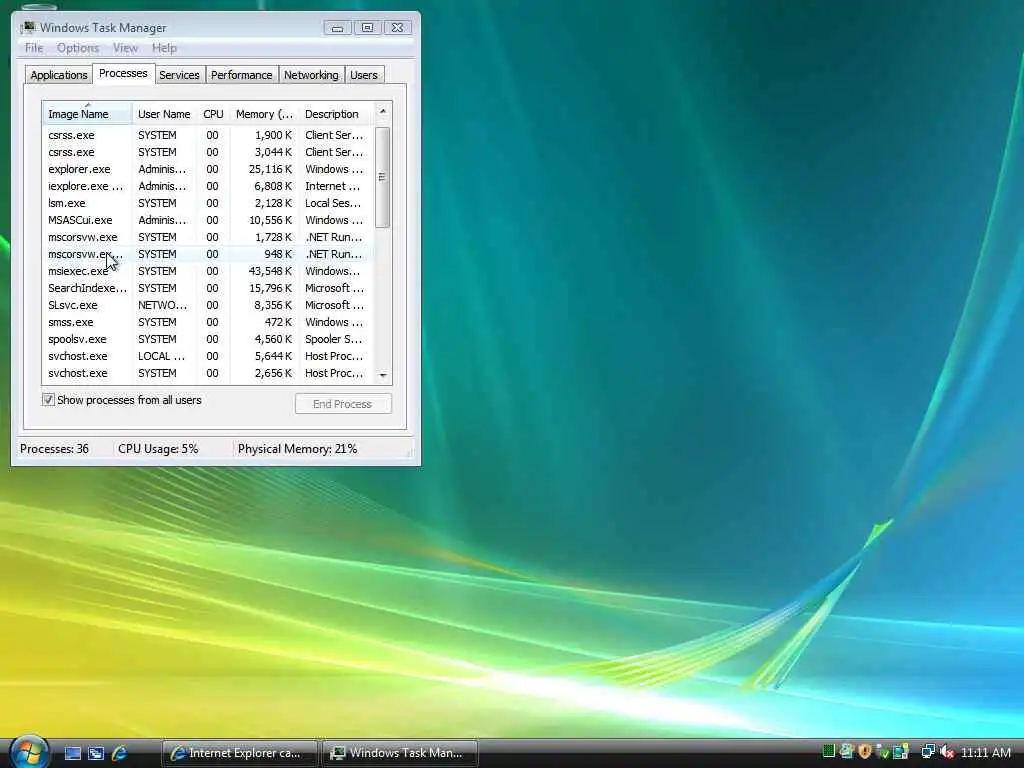The width and height of the screenshot is (1024, 768).
Task: Click CPU Usage: 5% in status bar
Action: tap(158, 449)
